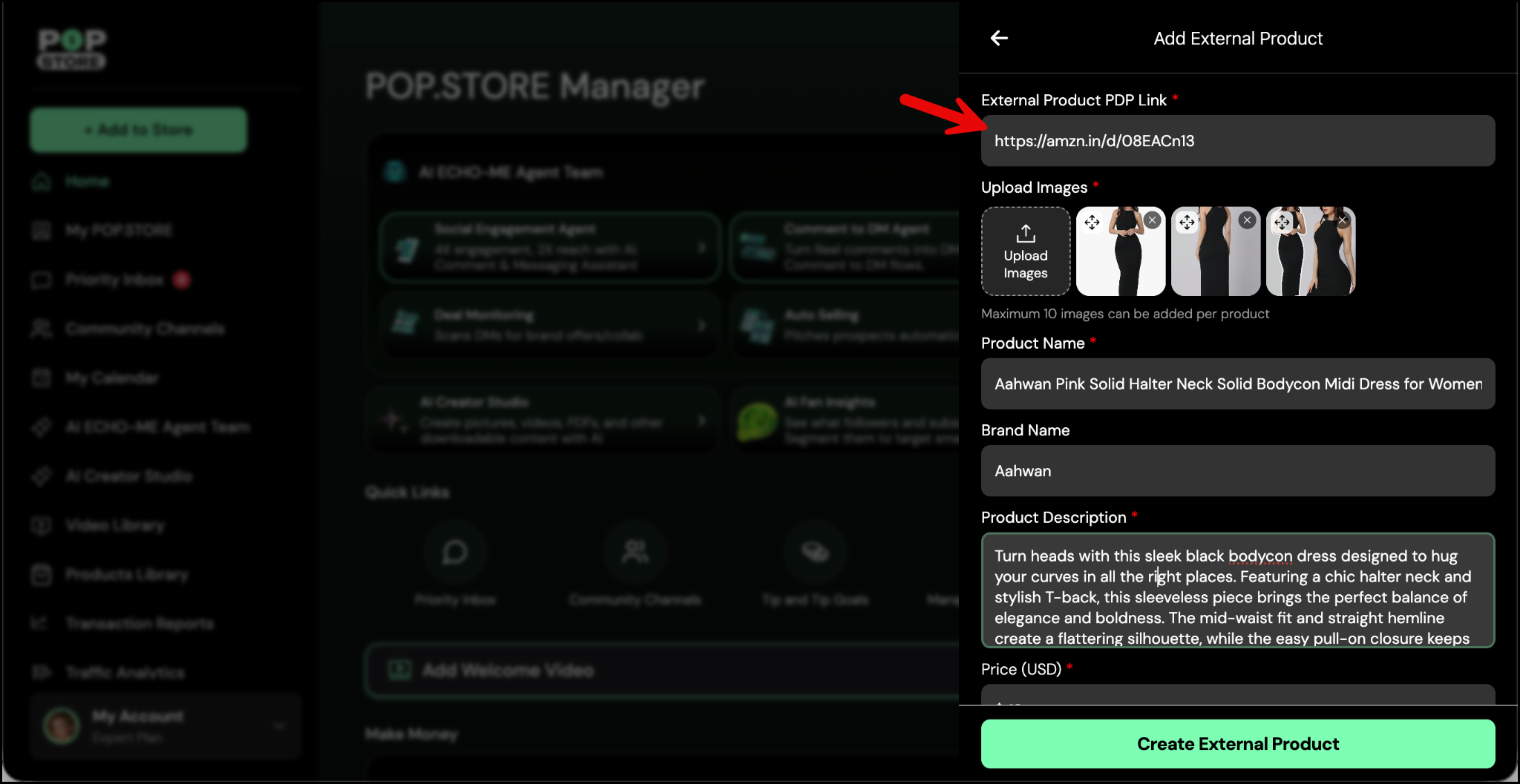Click into the Product Name field
Viewport: 1520px width, 784px height.
1237,384
